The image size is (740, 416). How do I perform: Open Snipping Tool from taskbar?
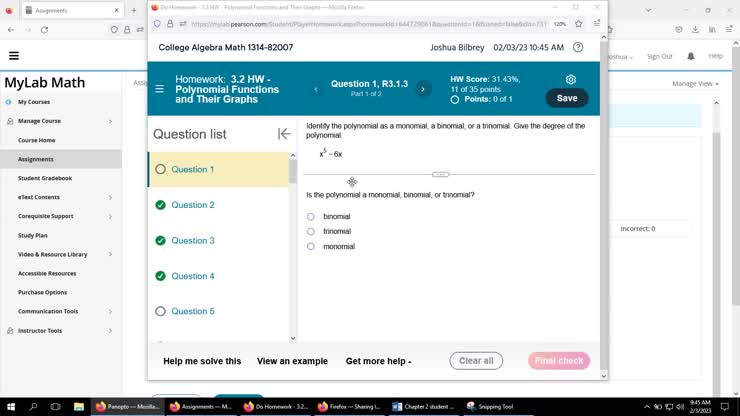489,407
